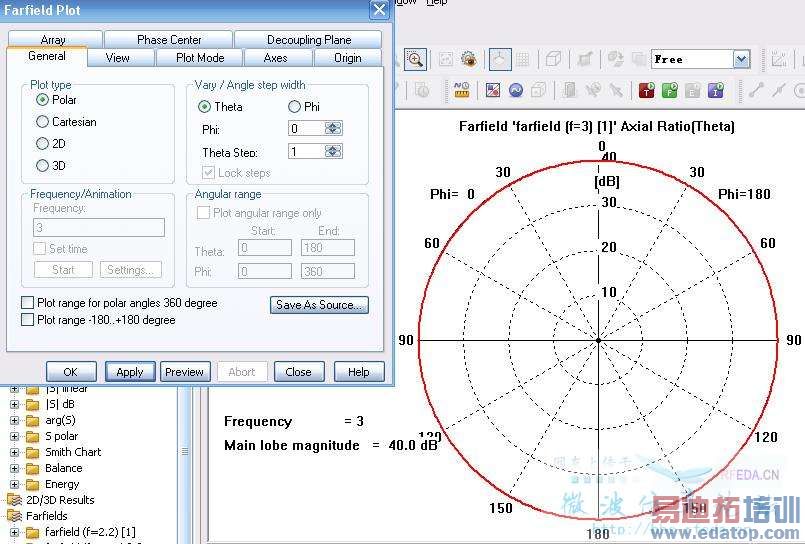Expand the arg(S) folder
This screenshot has width=805, height=544.
click(14, 420)
